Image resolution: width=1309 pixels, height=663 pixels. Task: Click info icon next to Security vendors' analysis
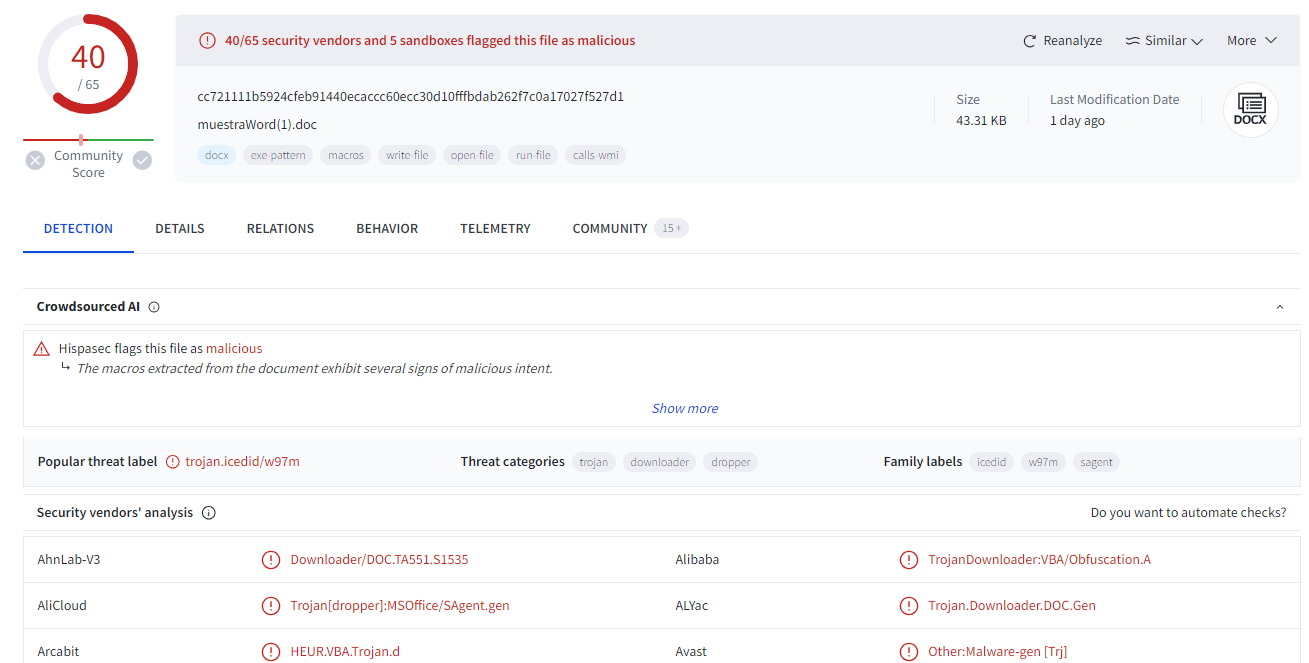tap(208, 513)
